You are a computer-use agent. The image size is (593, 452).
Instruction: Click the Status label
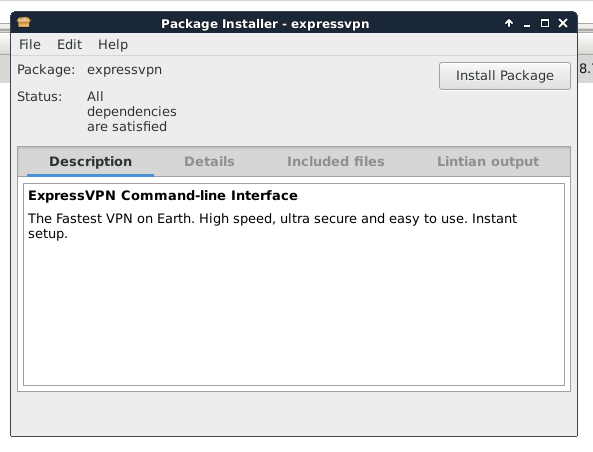point(39,97)
